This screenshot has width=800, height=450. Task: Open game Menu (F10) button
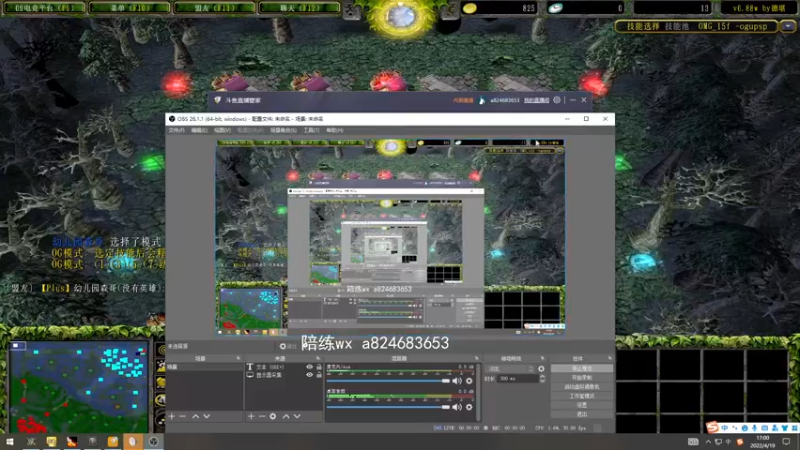point(130,8)
